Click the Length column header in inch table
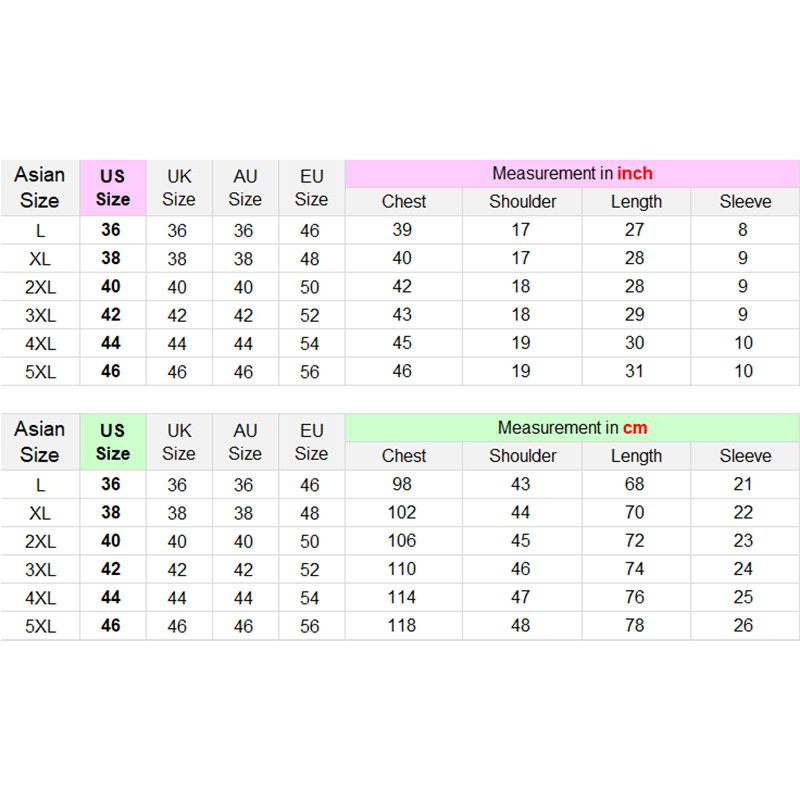Image resolution: width=800 pixels, height=800 pixels. pos(636,201)
